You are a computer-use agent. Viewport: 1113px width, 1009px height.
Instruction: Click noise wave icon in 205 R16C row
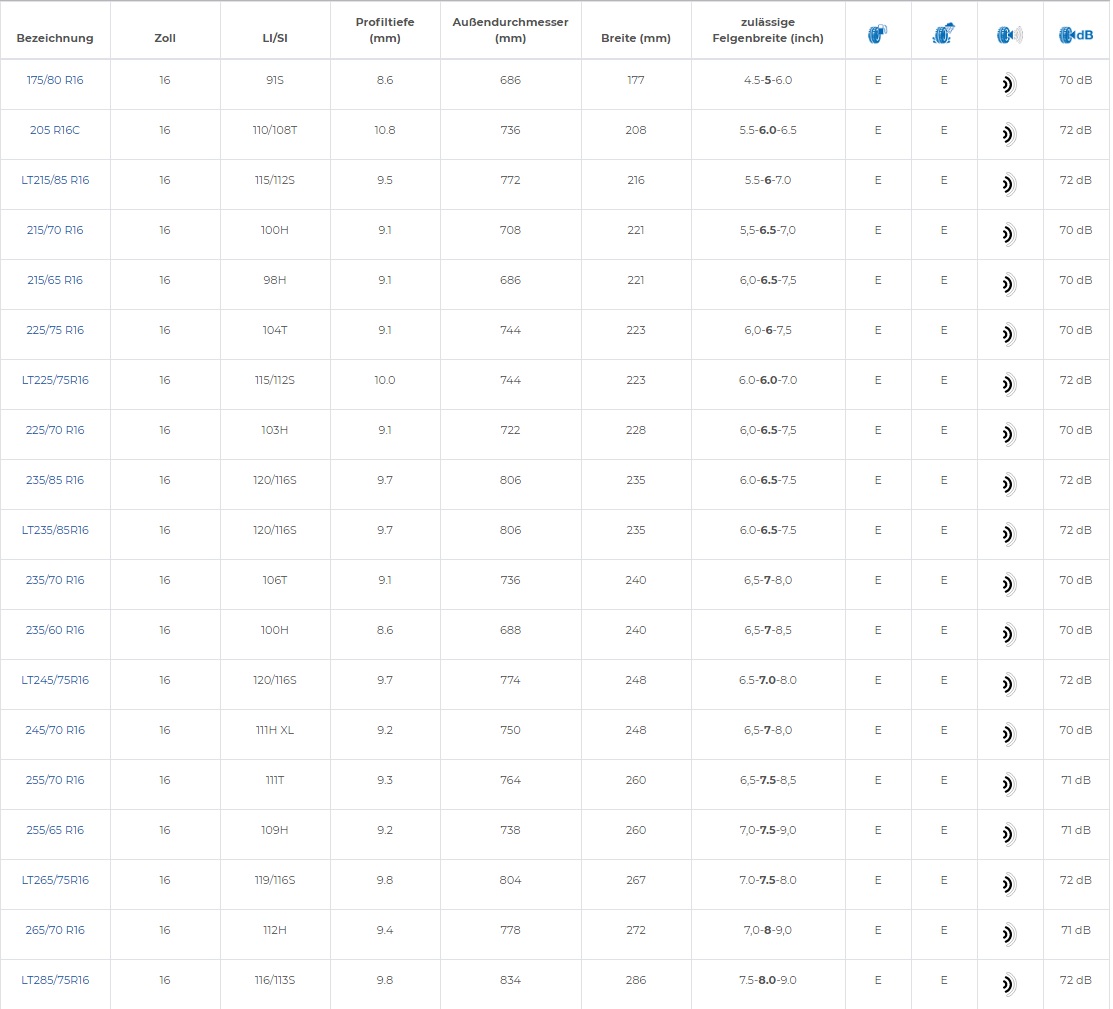click(1009, 134)
